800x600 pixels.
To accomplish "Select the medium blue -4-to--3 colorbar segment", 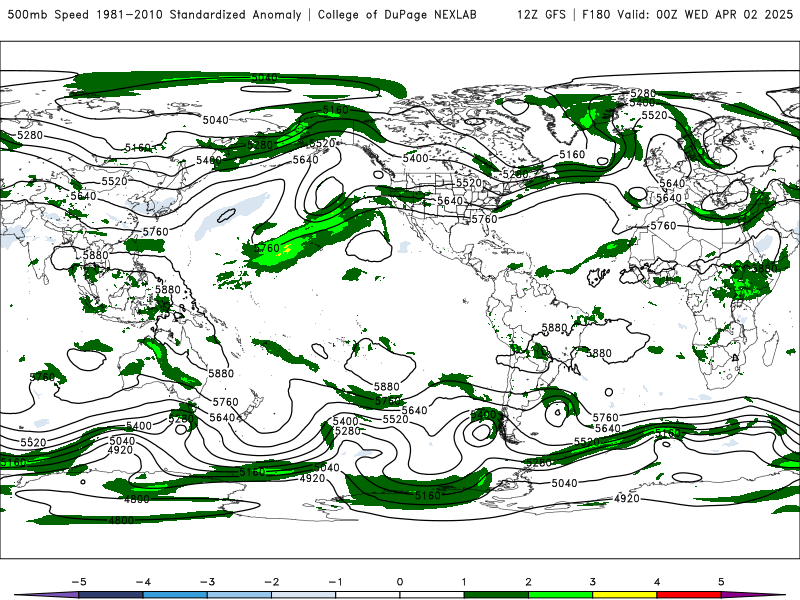I will click(175, 595).
